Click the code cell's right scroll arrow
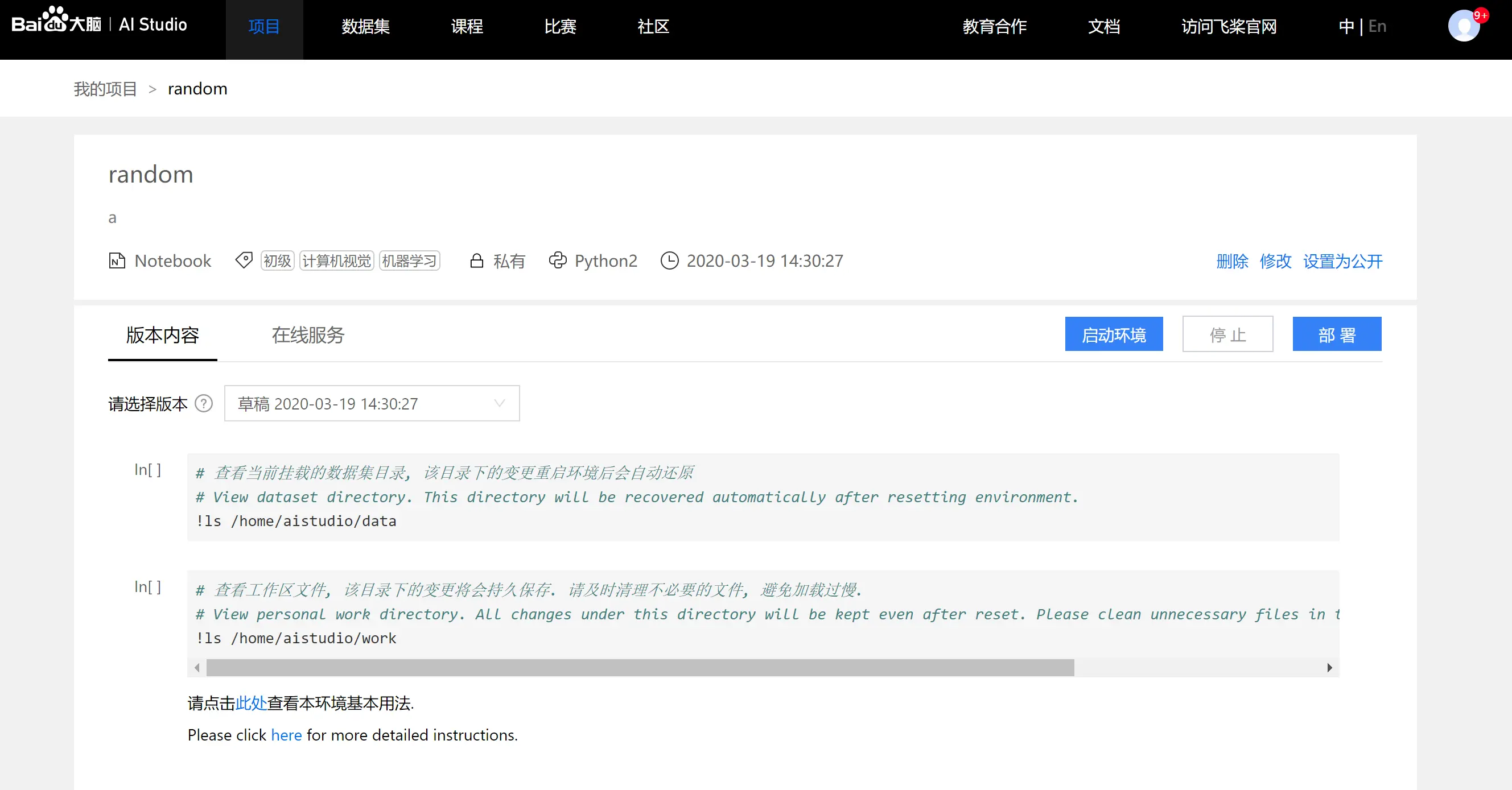The height and width of the screenshot is (790, 1512). 1329,667
